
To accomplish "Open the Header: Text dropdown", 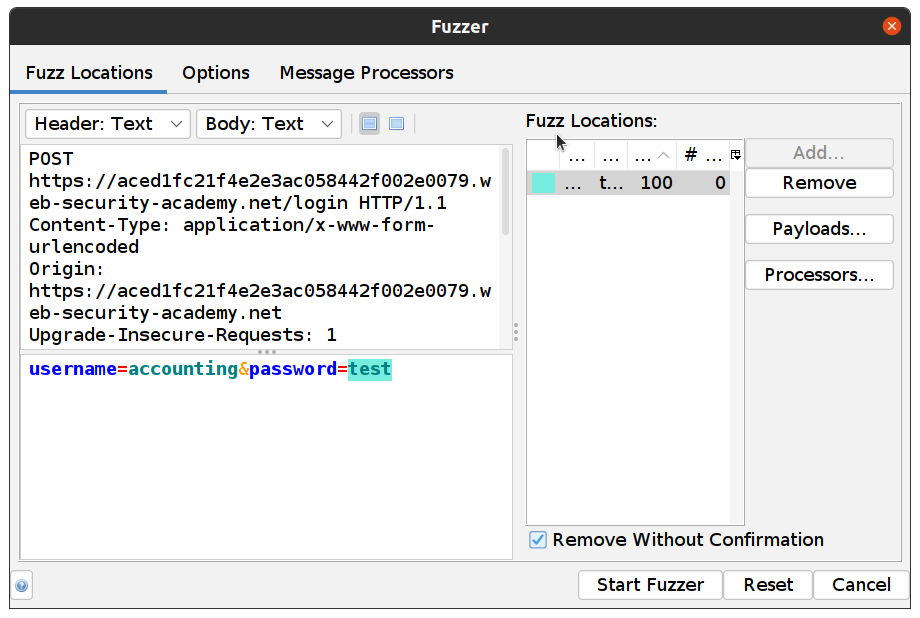I will (x=106, y=124).
